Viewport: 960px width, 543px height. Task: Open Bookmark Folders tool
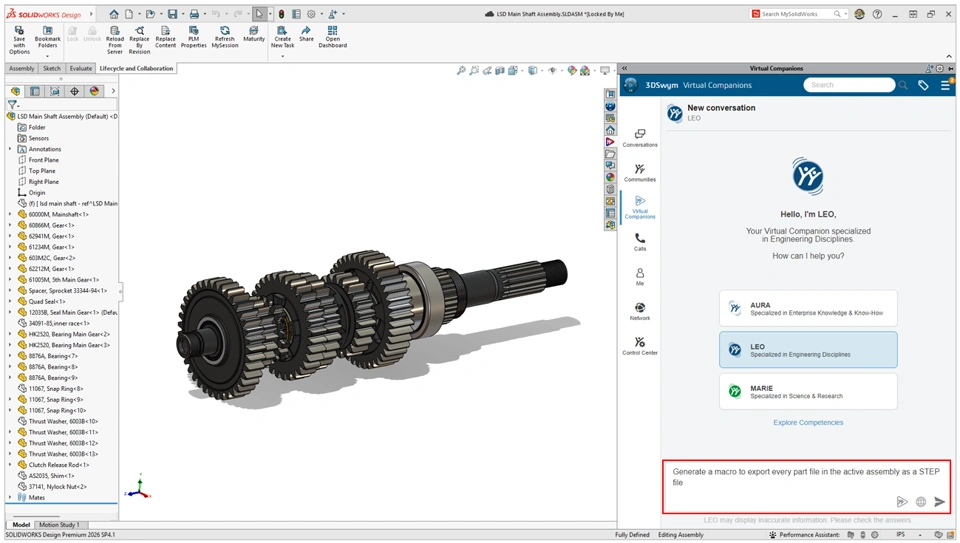pos(47,38)
